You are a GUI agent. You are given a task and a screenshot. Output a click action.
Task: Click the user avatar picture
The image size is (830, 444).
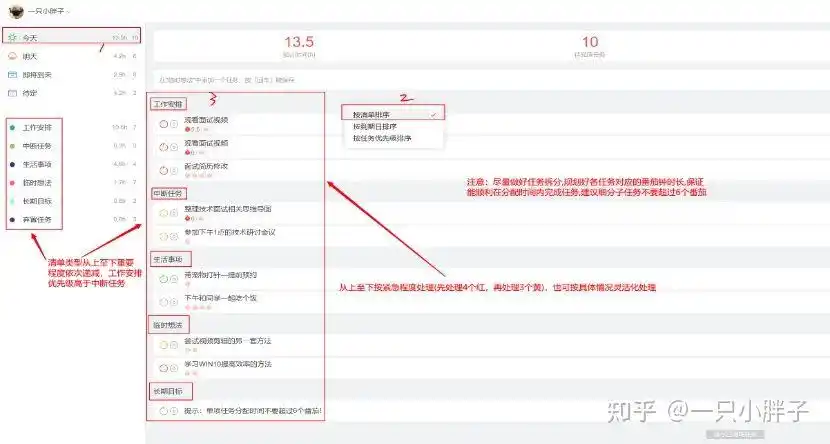click(16, 11)
